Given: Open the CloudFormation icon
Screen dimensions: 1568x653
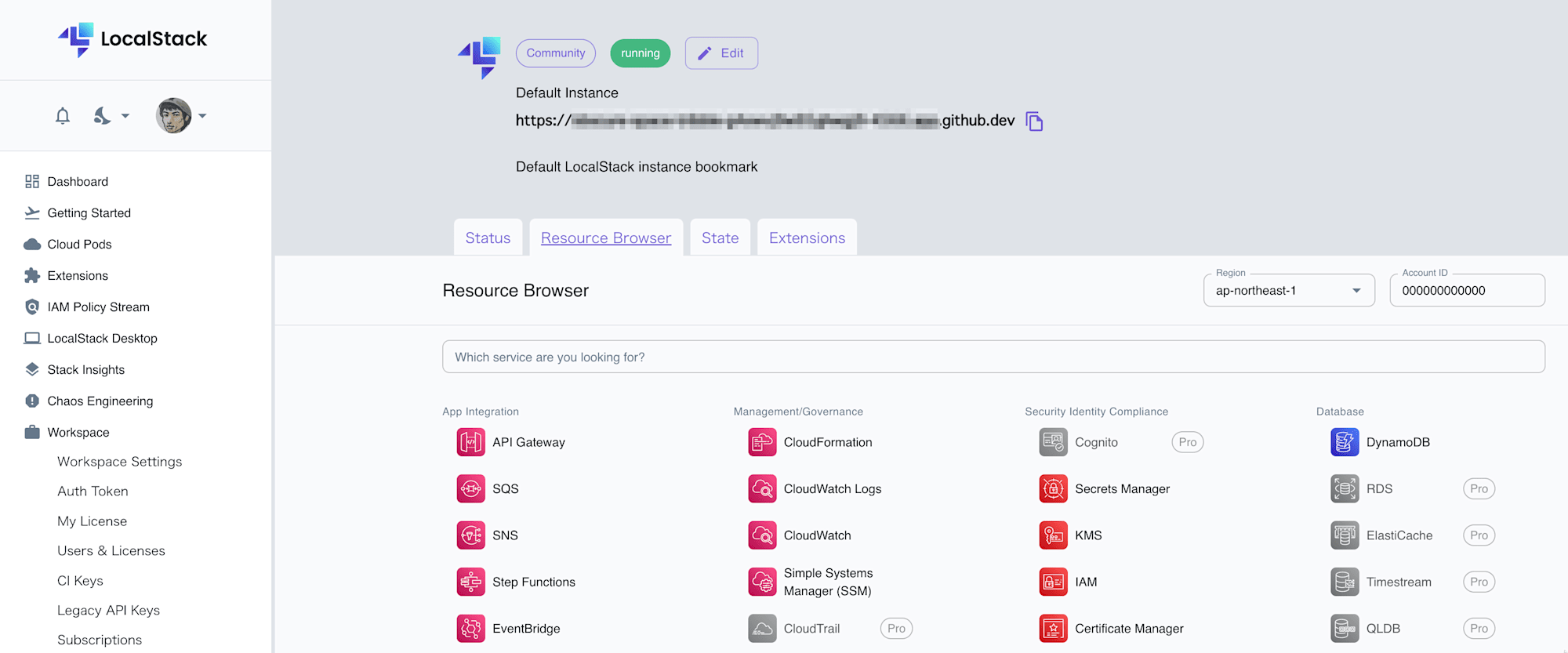Looking at the screenshot, I should 762,442.
